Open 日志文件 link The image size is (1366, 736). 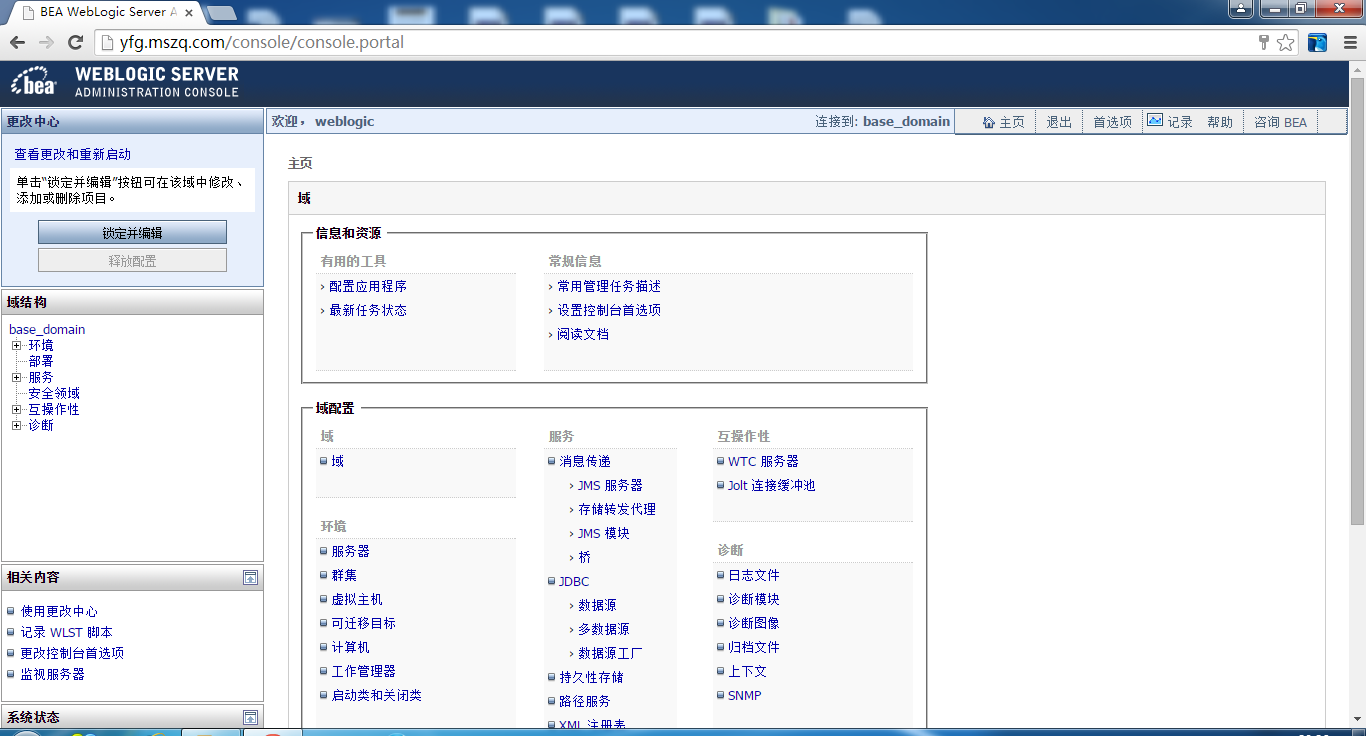pos(754,575)
